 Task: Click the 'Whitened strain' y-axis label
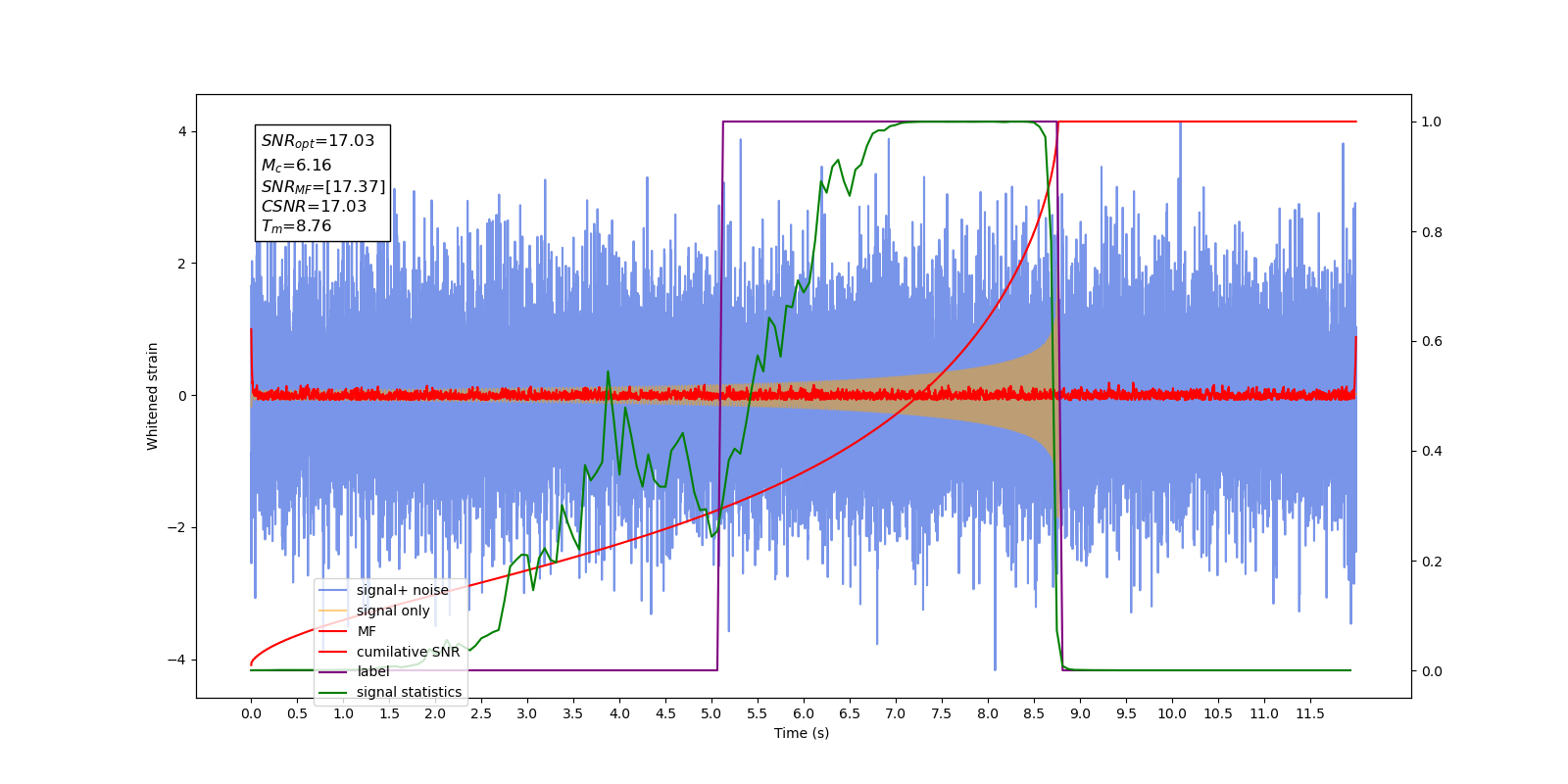click(153, 396)
